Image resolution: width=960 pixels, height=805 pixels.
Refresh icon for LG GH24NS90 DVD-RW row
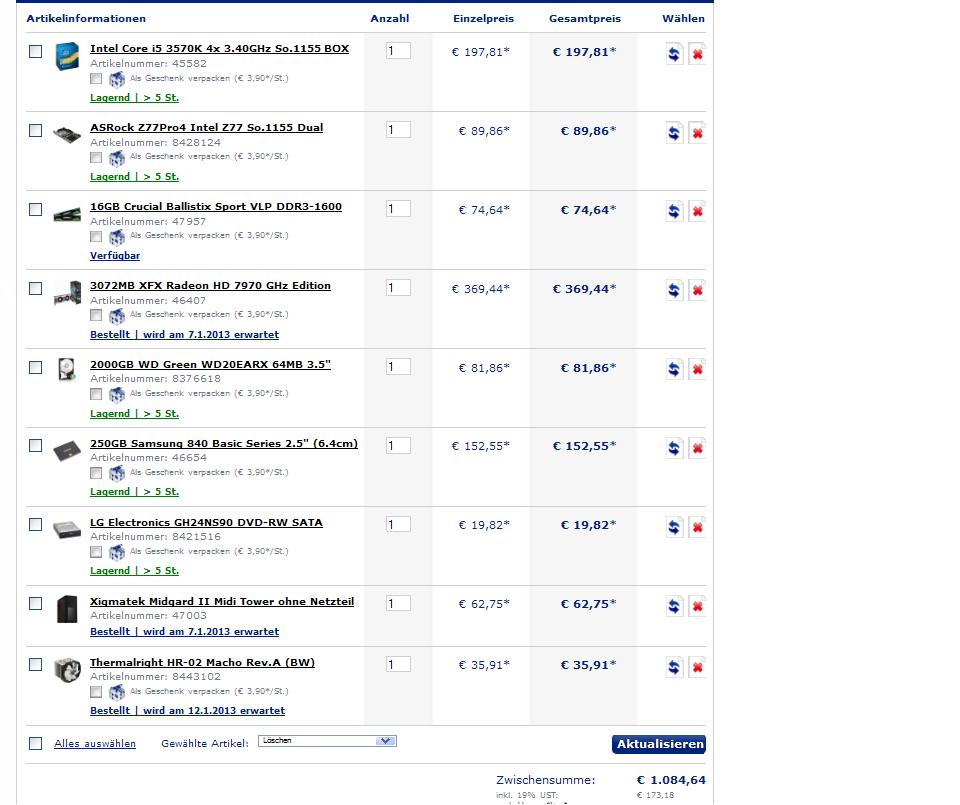pyautogui.click(x=674, y=527)
